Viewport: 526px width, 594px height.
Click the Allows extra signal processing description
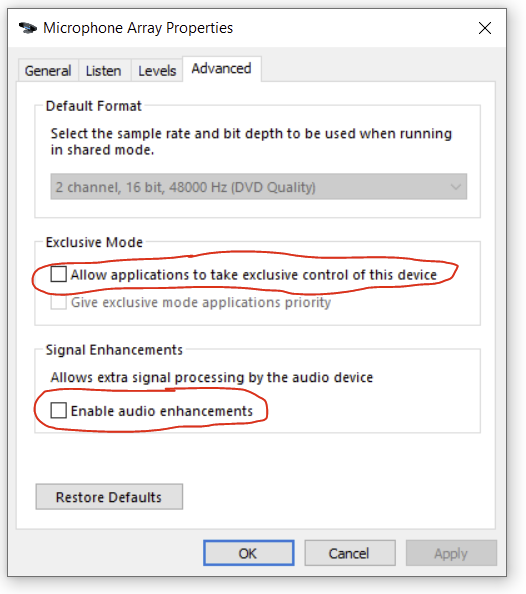click(212, 377)
